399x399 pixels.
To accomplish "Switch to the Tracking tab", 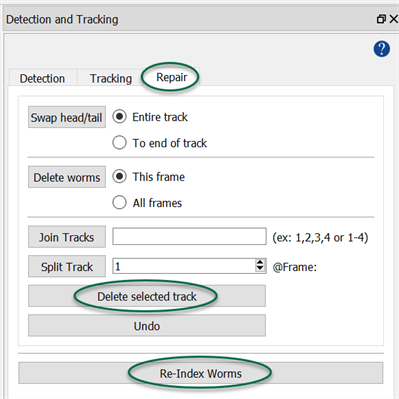I will click(x=111, y=78).
